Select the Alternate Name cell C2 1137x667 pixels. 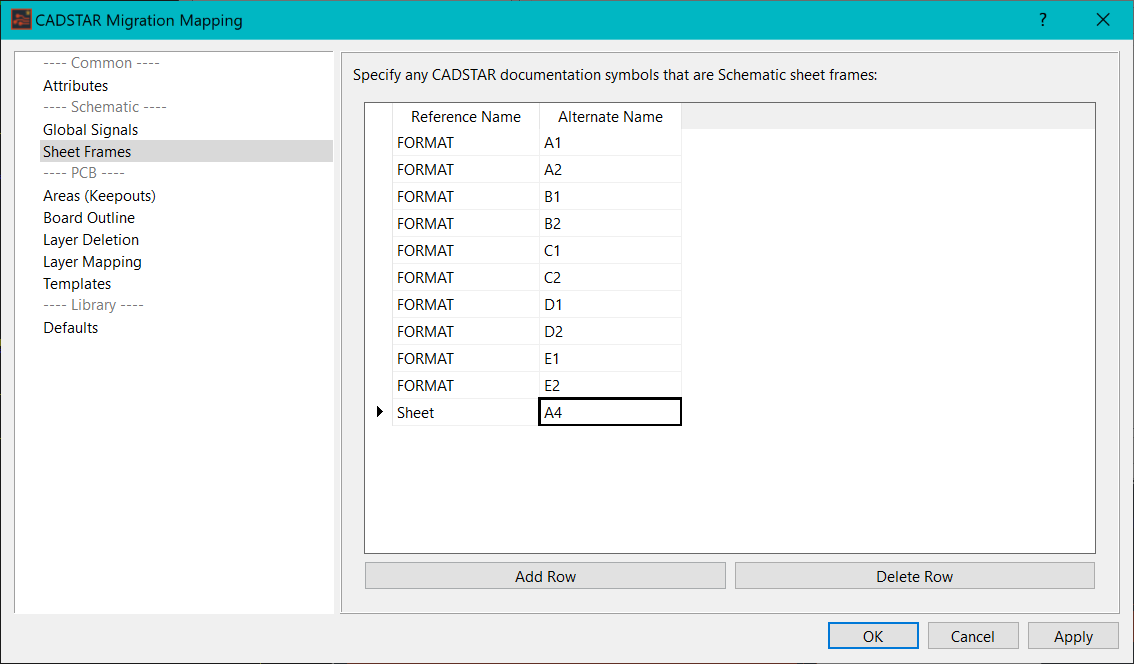[x=611, y=278]
